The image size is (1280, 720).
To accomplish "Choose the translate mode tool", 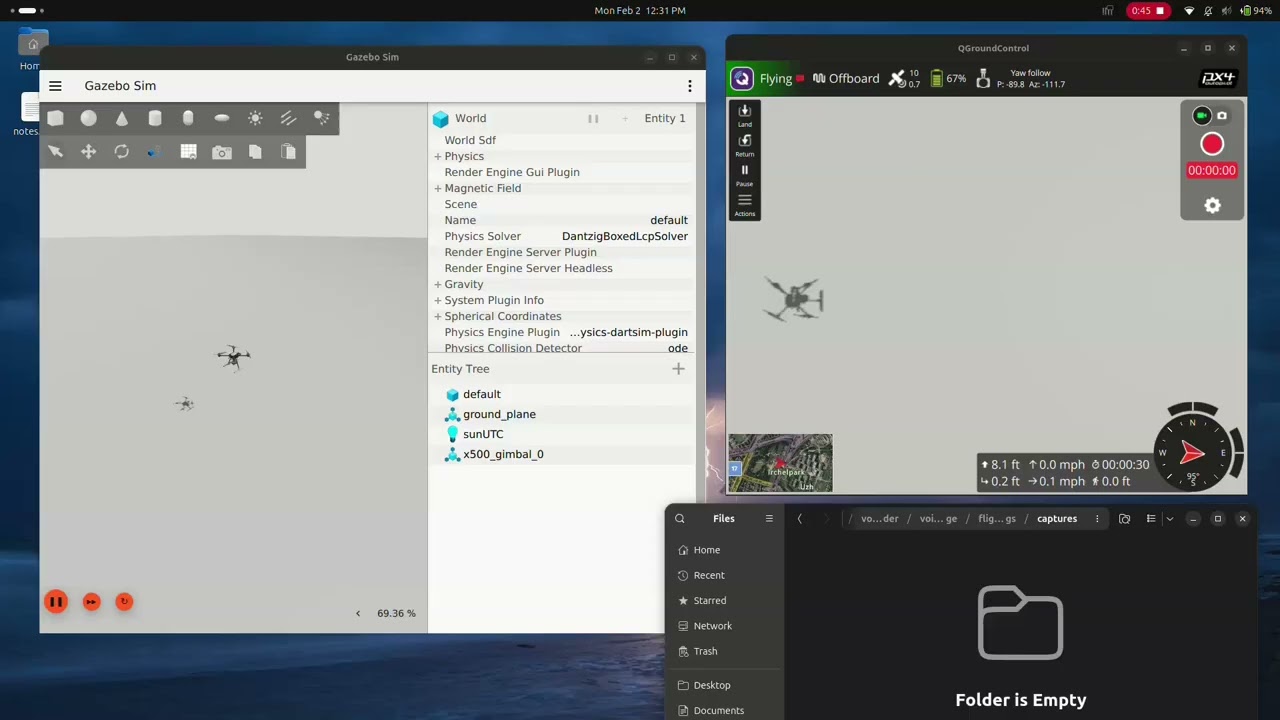I will click(89, 152).
